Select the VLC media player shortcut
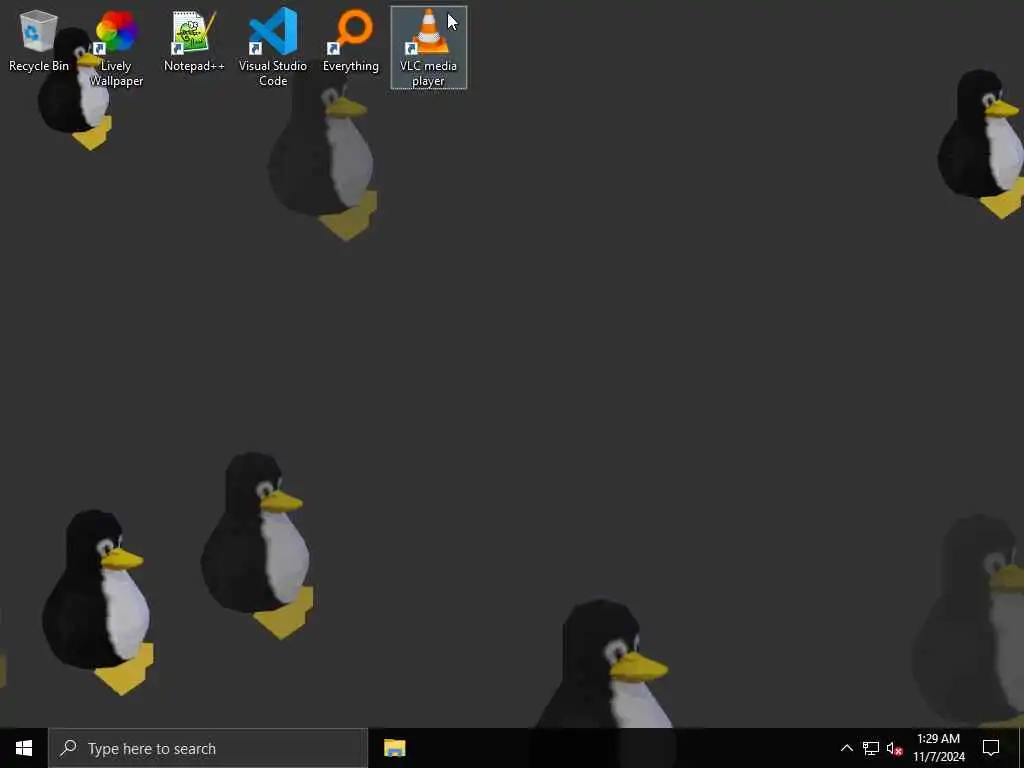 pyautogui.click(x=428, y=48)
